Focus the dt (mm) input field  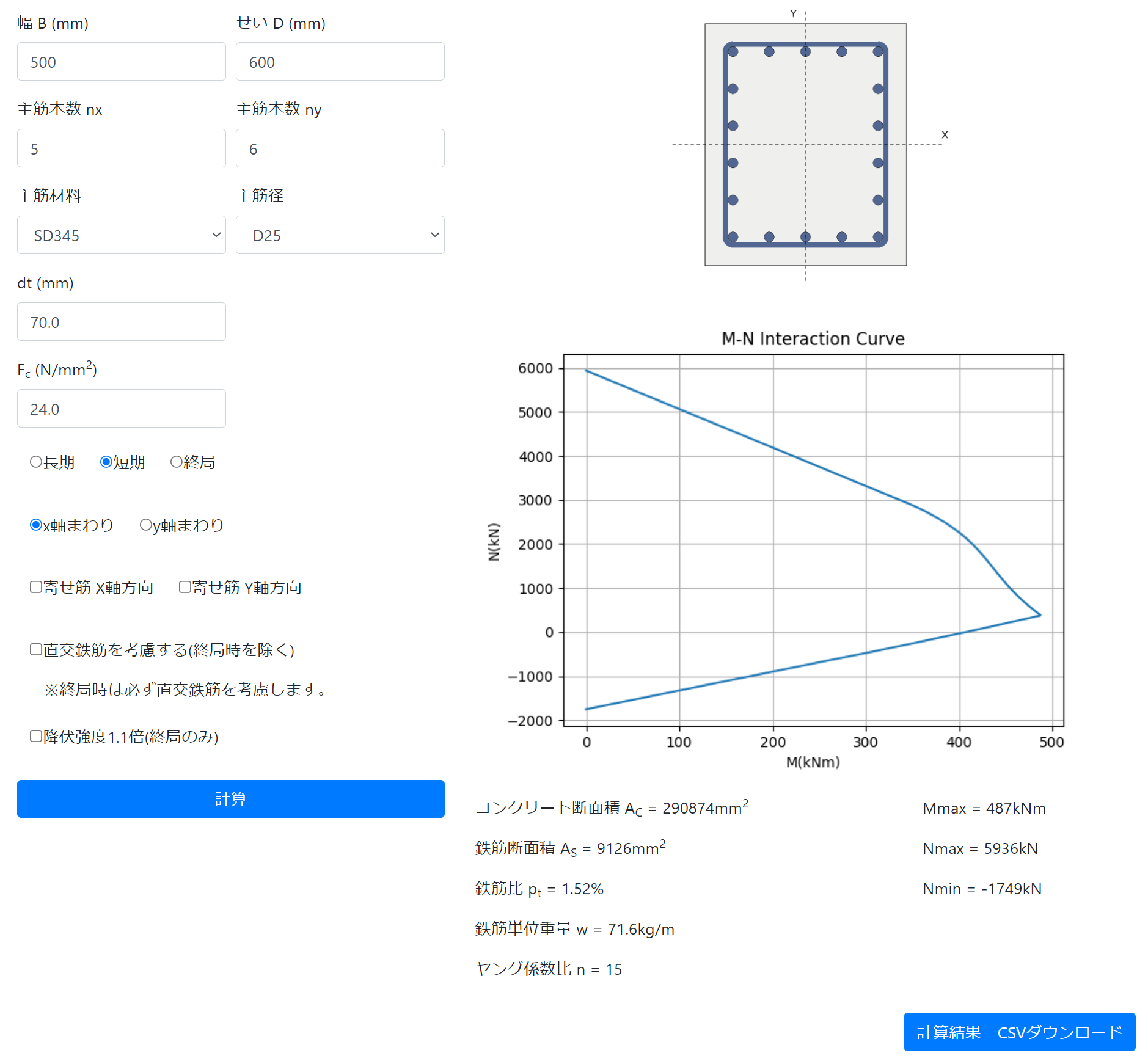click(x=121, y=322)
